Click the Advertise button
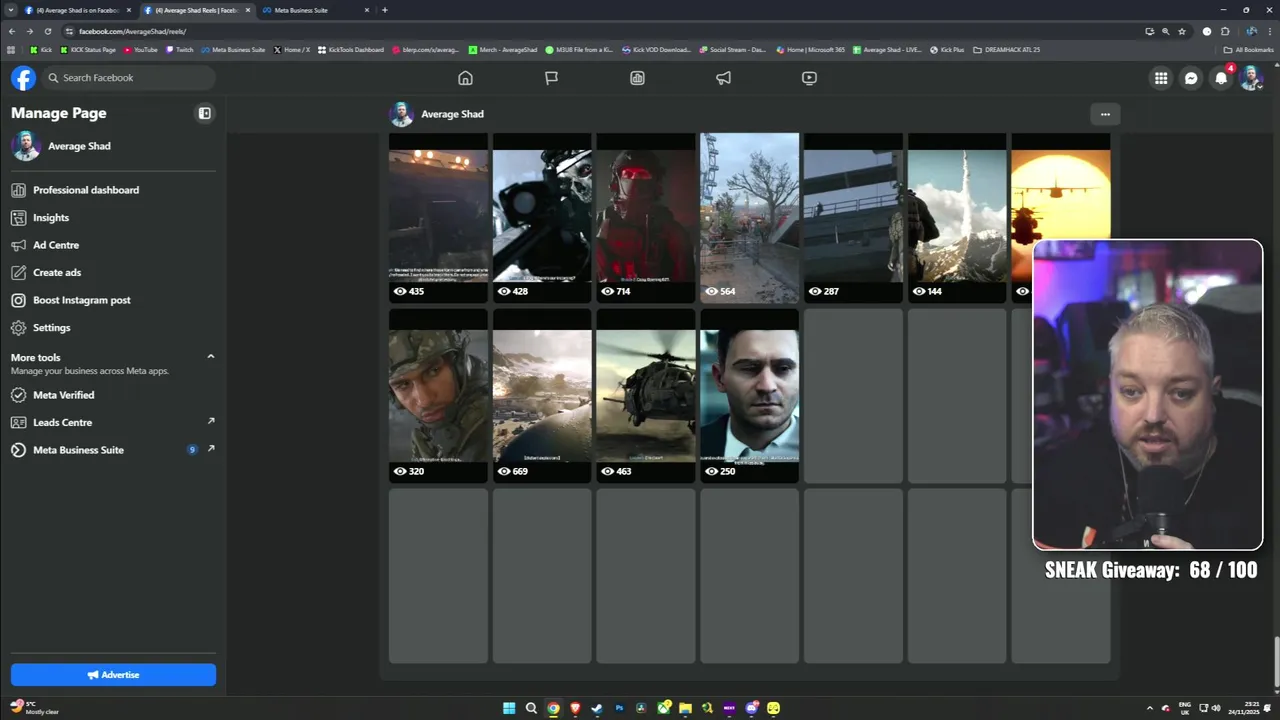The height and width of the screenshot is (720, 1280). coord(113,675)
